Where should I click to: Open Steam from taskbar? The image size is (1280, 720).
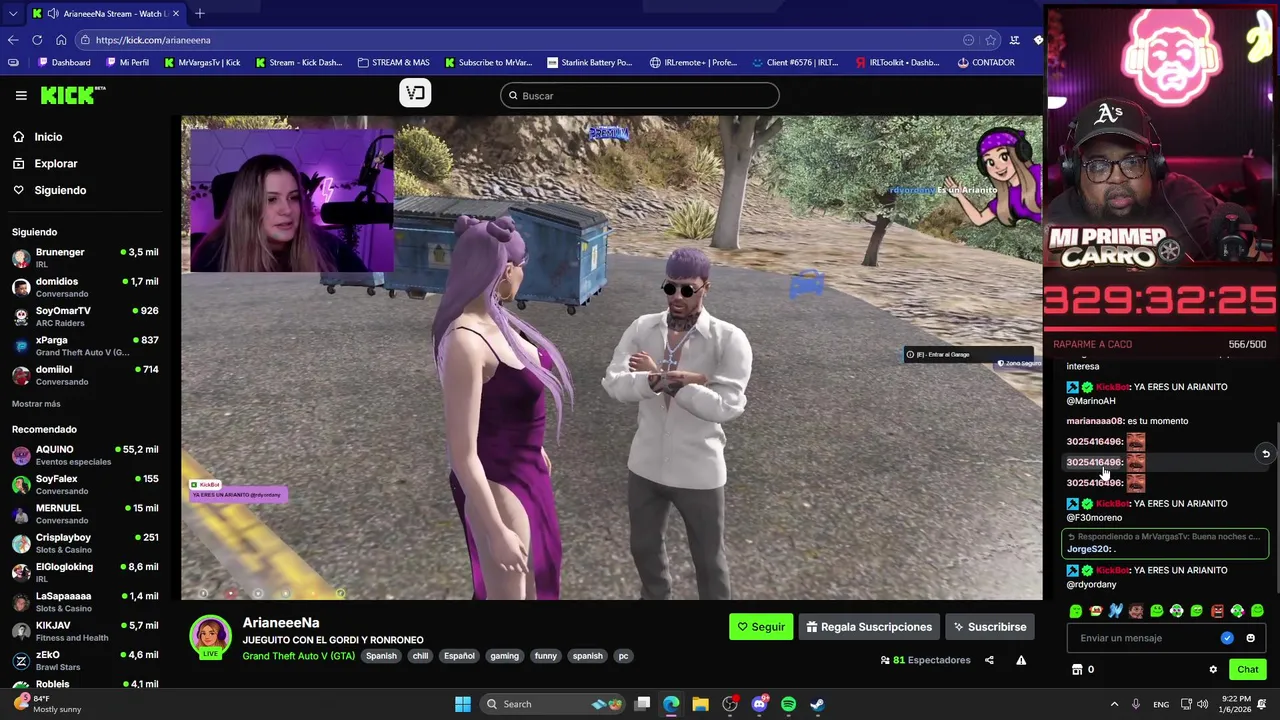click(x=817, y=704)
